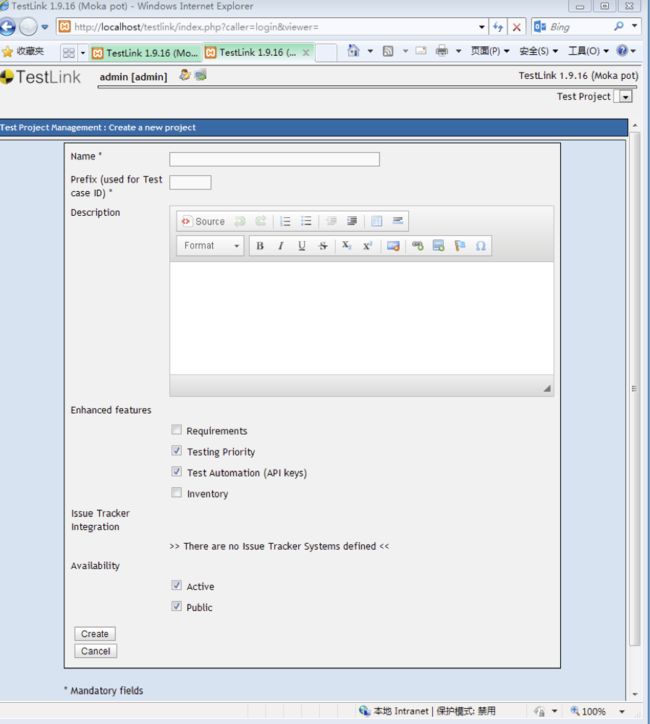Open the 安全(S) menu
This screenshot has width=650, height=724.
pyautogui.click(x=539, y=51)
